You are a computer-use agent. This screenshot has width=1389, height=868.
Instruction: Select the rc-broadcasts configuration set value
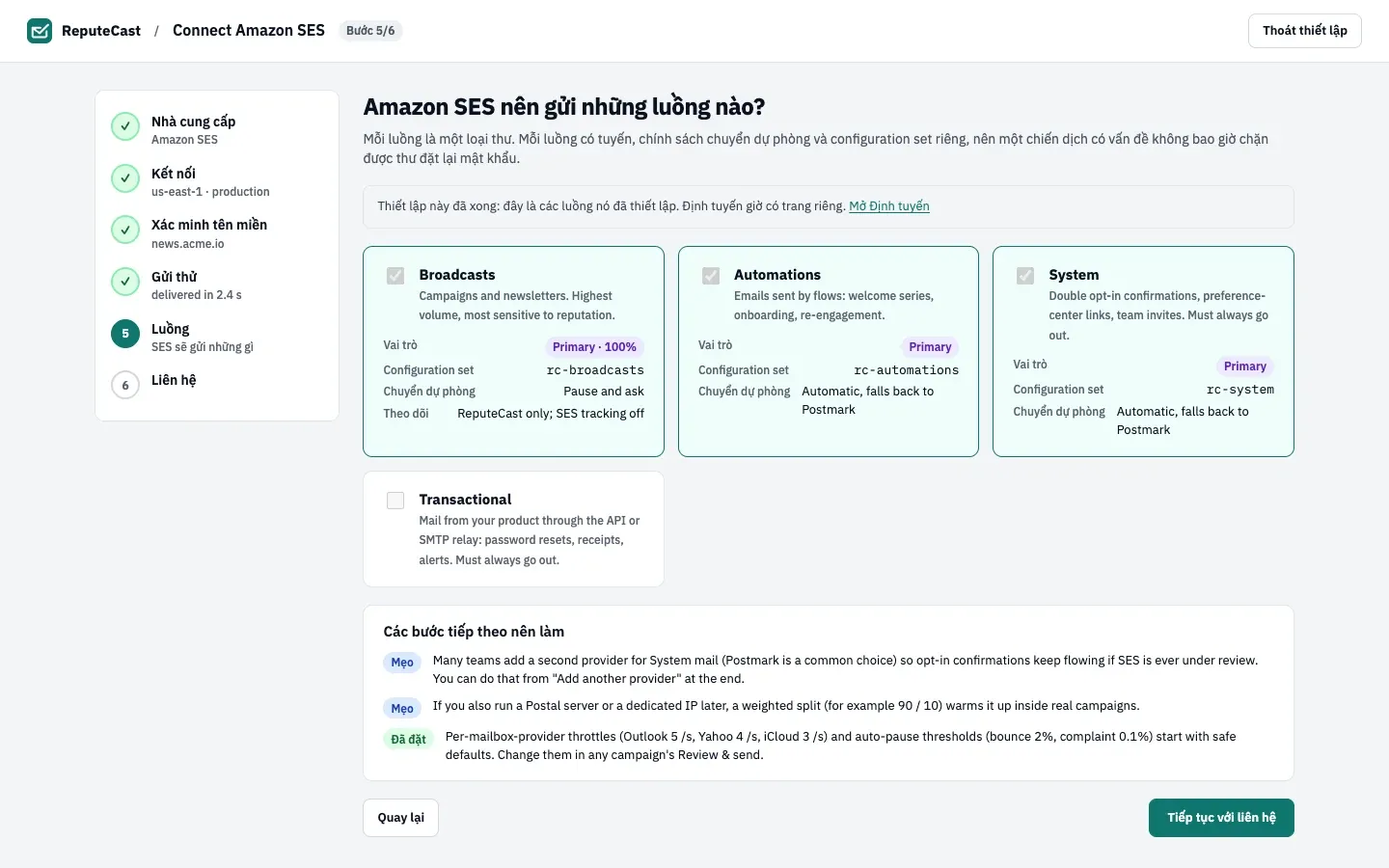[x=595, y=370]
